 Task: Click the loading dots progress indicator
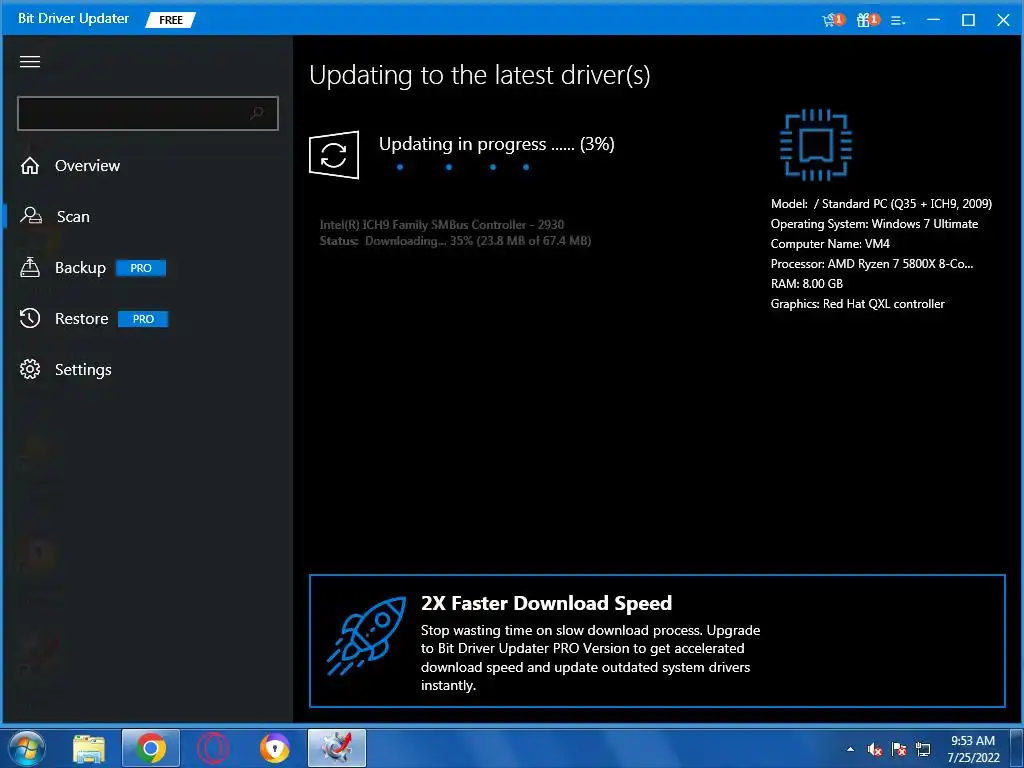click(462, 167)
